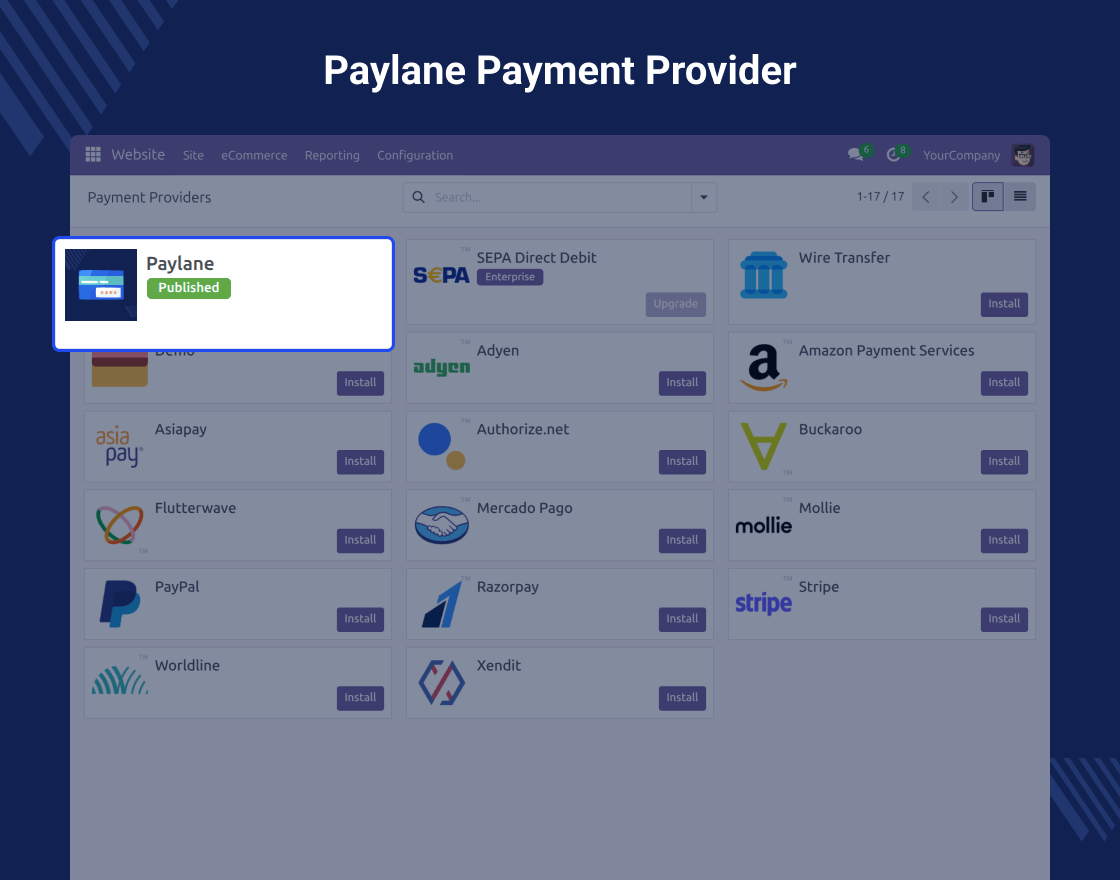Click the Paylane provider name

click(x=180, y=264)
